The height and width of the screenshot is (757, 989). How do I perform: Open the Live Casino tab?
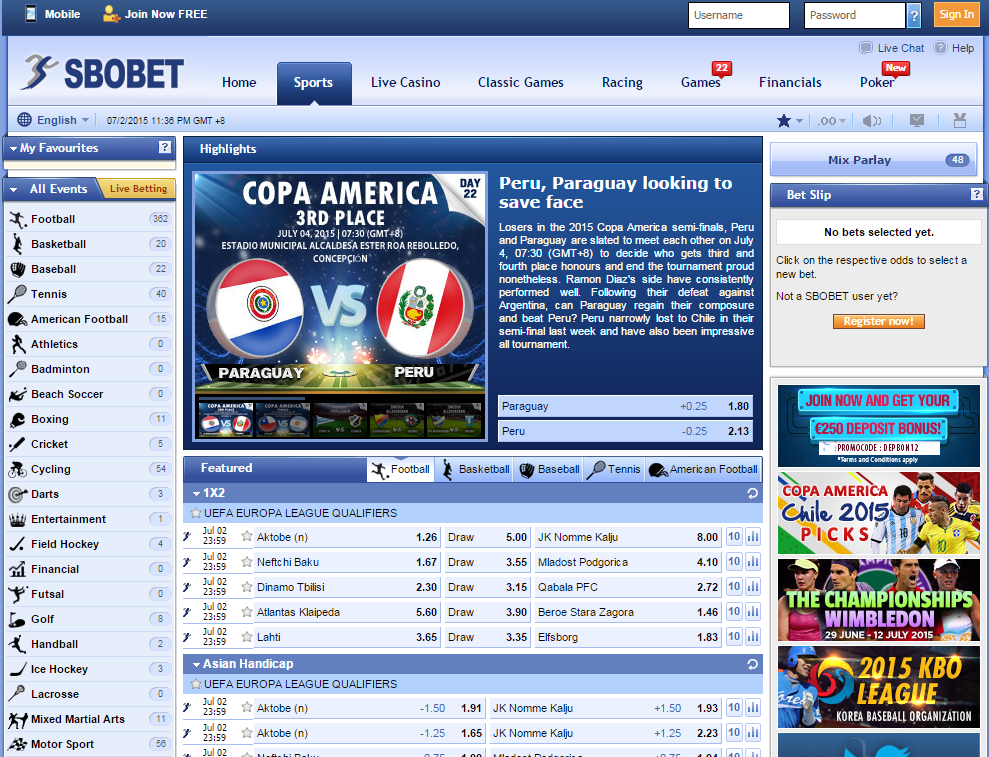click(x=406, y=83)
